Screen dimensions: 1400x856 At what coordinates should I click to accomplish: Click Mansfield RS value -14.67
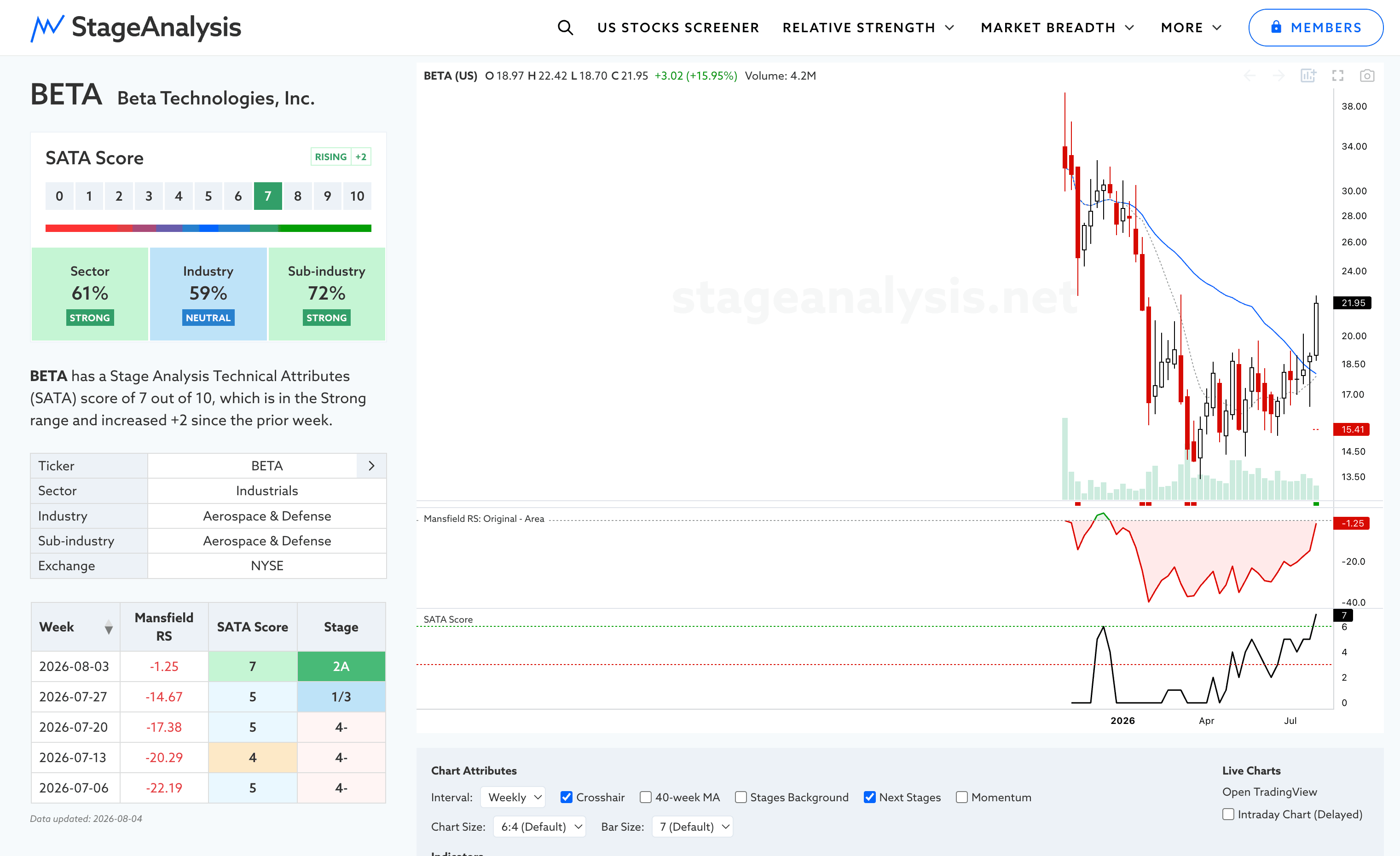(164, 697)
